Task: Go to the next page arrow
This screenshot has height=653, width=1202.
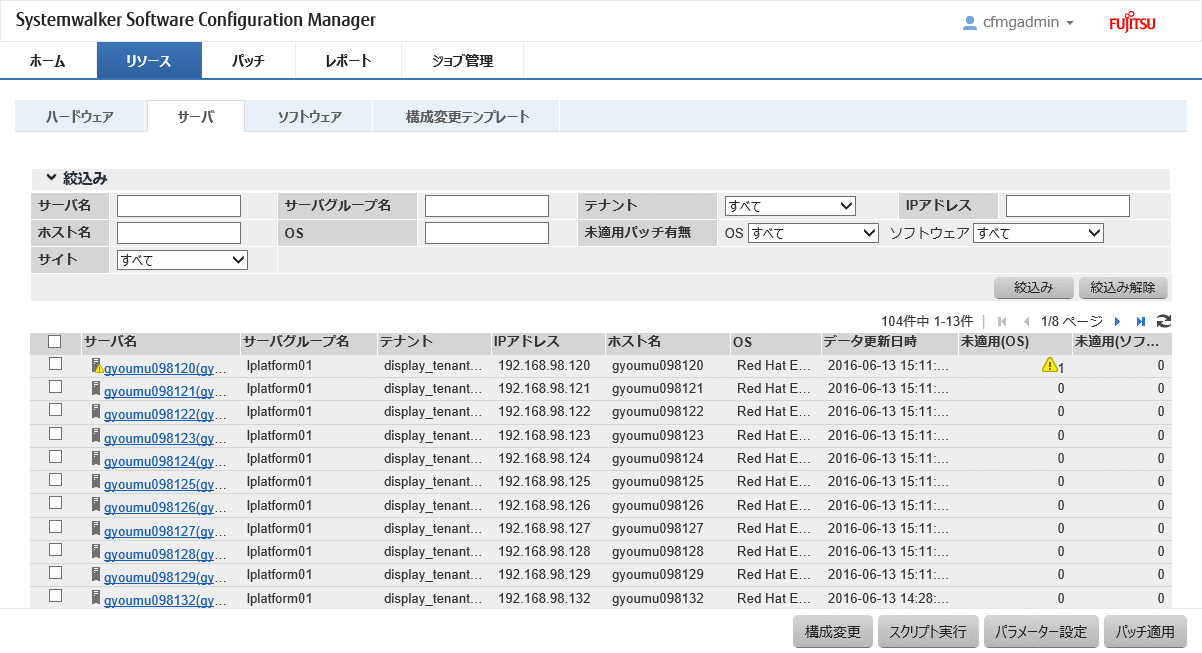Action: click(x=1117, y=321)
